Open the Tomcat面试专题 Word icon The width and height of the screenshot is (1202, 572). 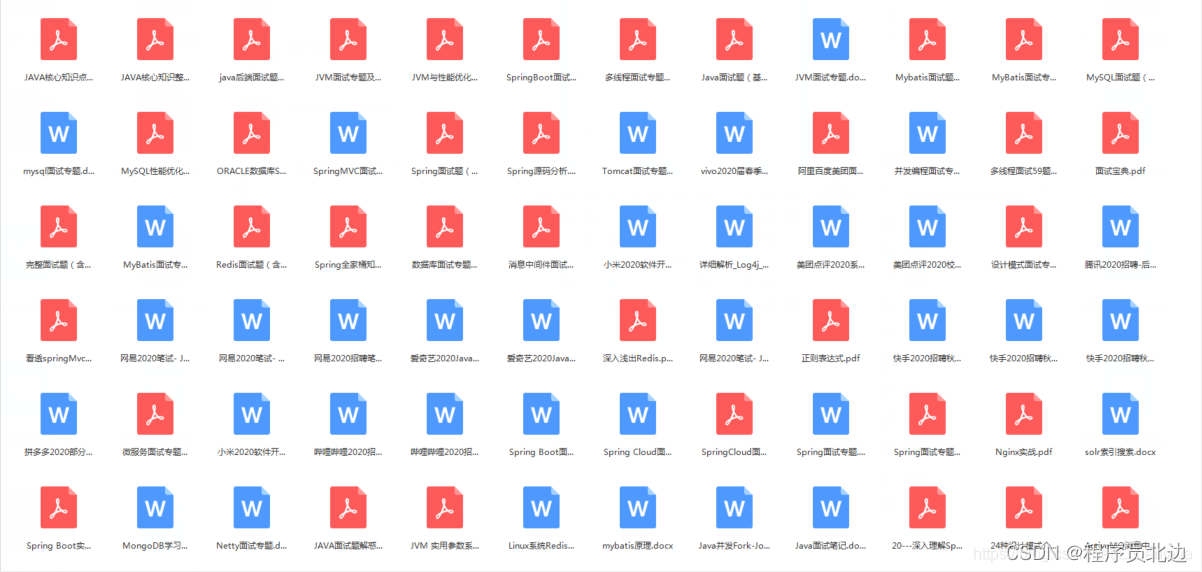point(638,133)
